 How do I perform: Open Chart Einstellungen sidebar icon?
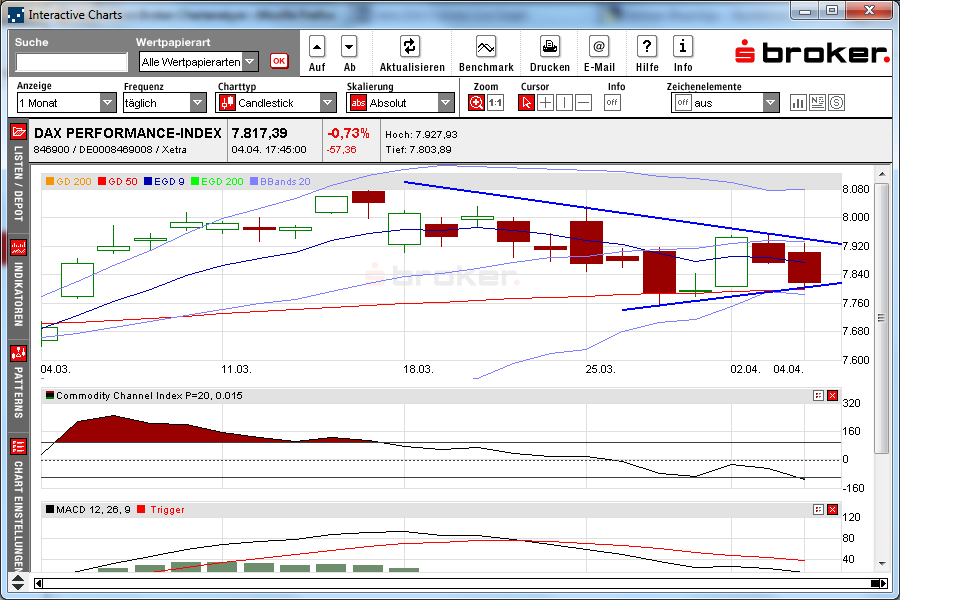18,446
